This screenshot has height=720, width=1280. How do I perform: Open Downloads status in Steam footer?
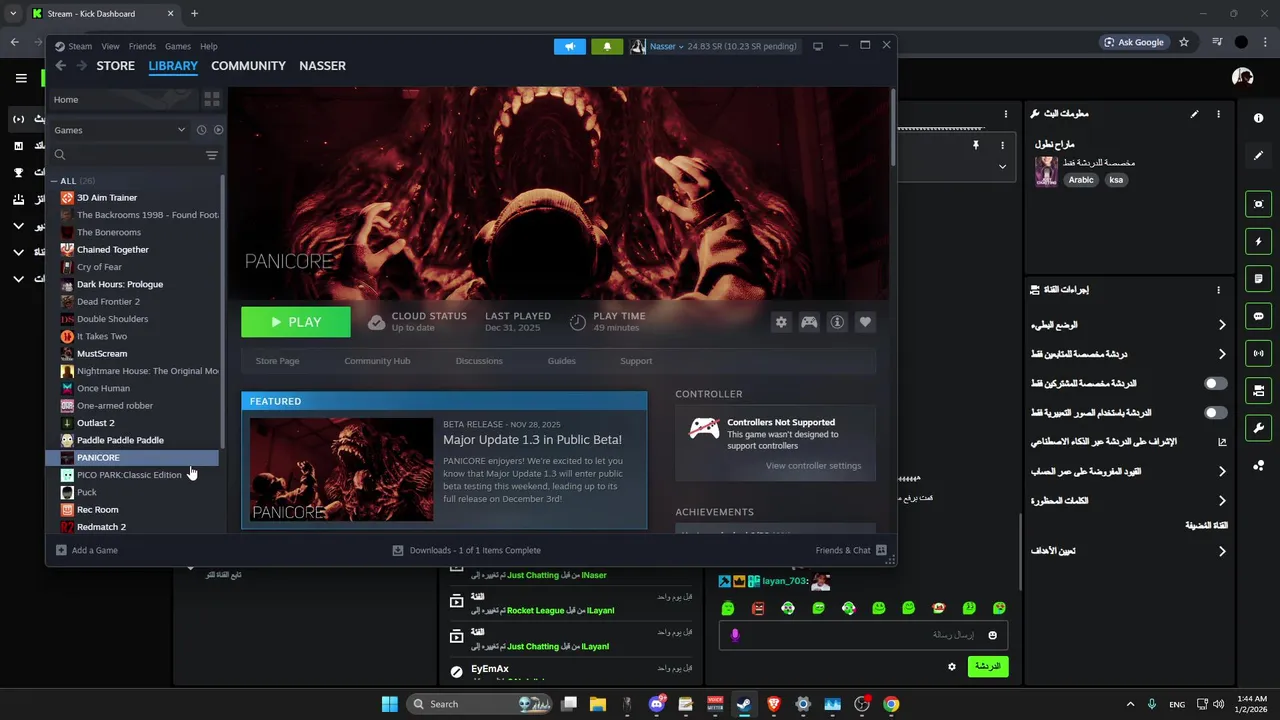point(466,550)
